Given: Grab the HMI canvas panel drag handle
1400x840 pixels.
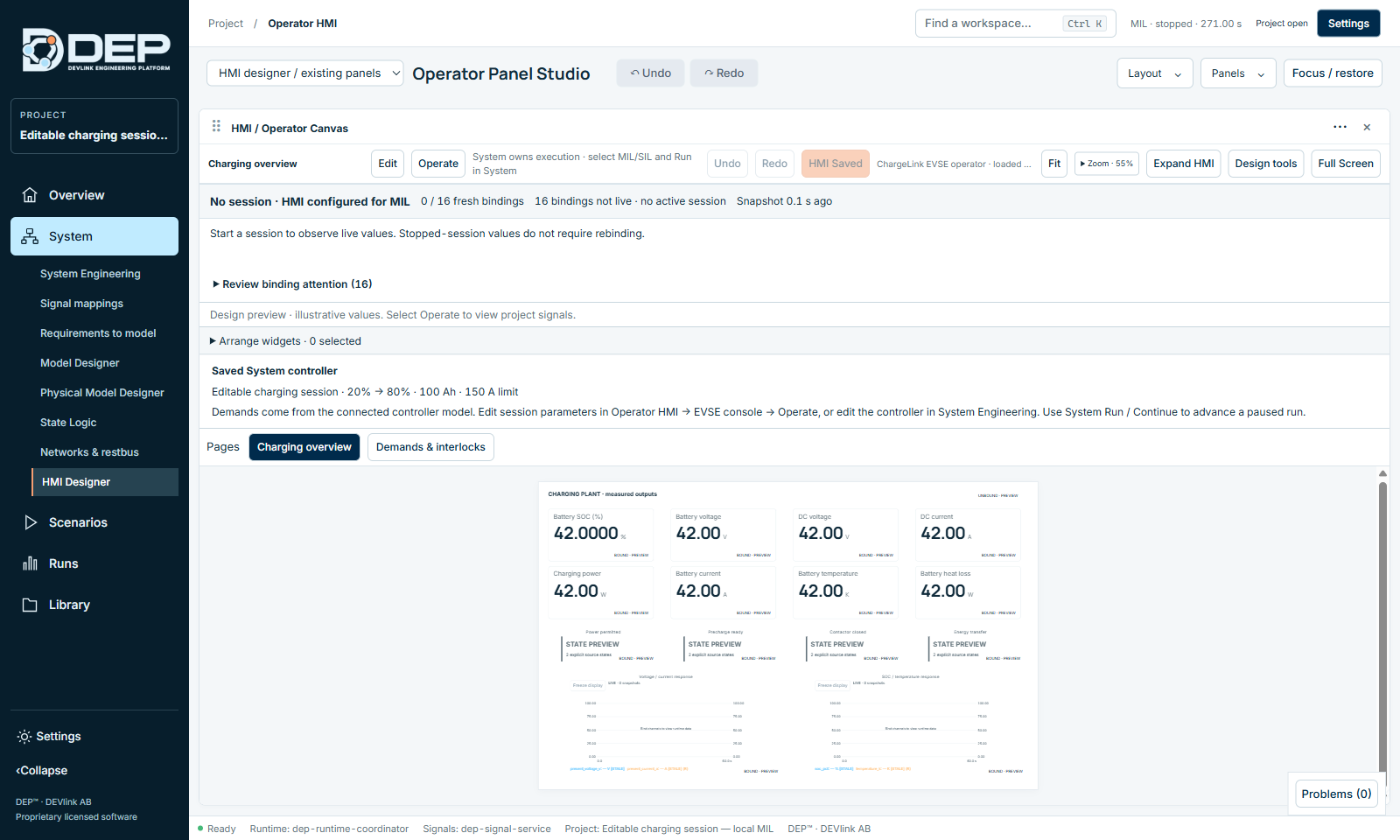Looking at the screenshot, I should point(216,127).
